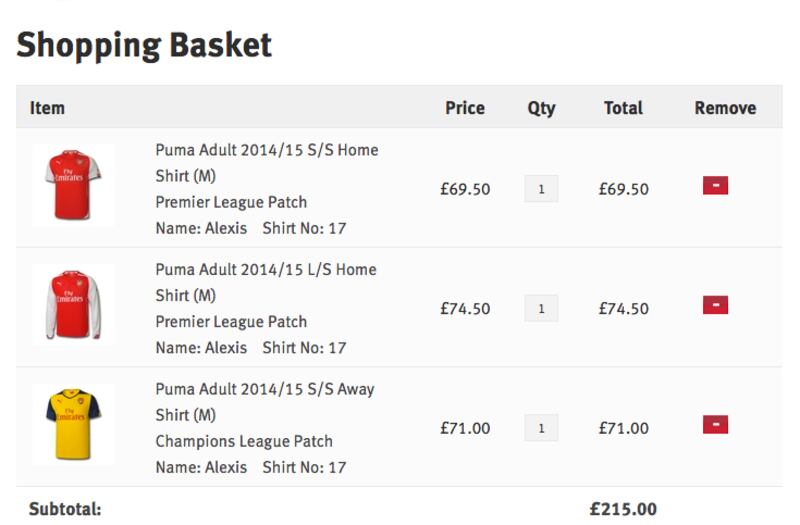Click the Remove column header
The height and width of the screenshot is (525, 800).
coord(725,108)
